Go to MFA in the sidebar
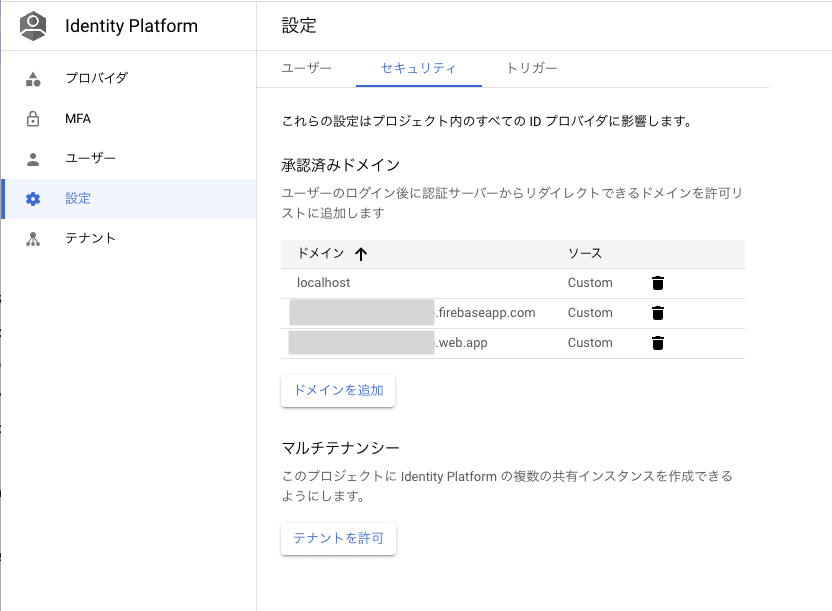The height and width of the screenshot is (611, 832). 78,119
